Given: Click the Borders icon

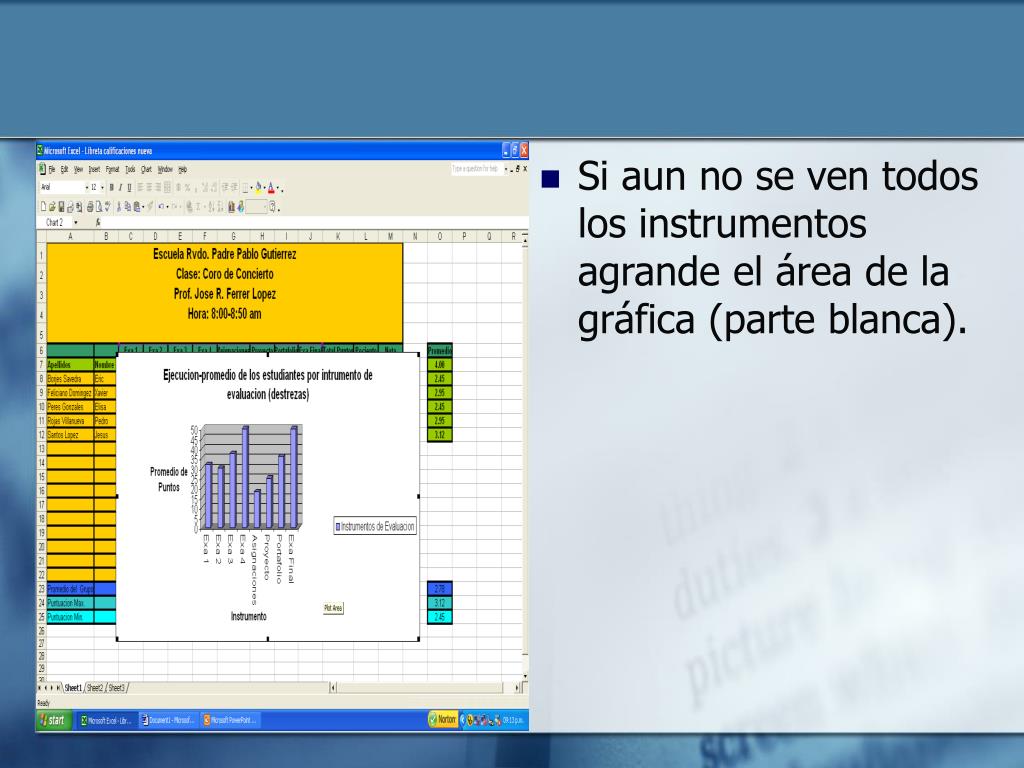Looking at the screenshot, I should coord(246,187).
